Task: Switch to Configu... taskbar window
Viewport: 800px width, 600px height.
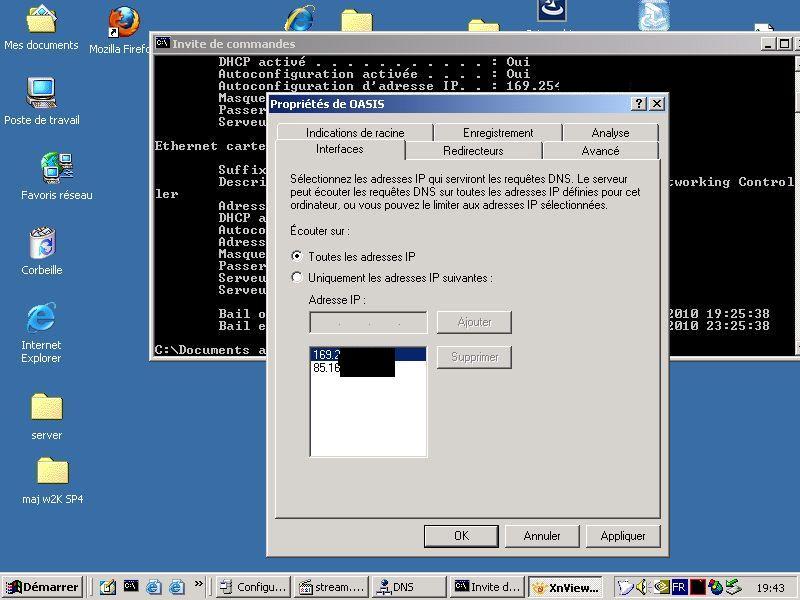Action: 253,587
